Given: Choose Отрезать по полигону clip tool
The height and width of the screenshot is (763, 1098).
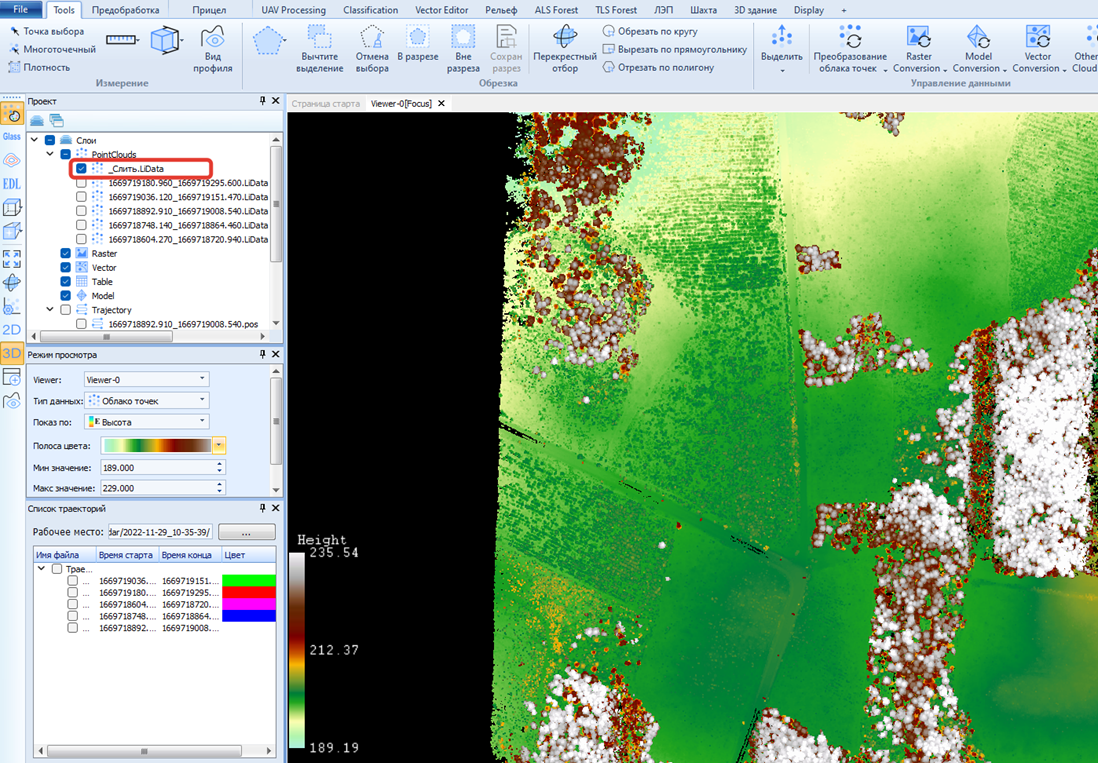Looking at the screenshot, I should point(659,67).
